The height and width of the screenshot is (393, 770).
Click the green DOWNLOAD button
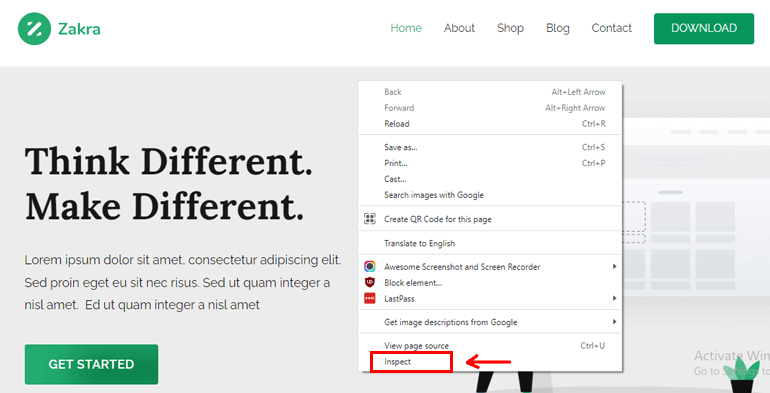704,28
